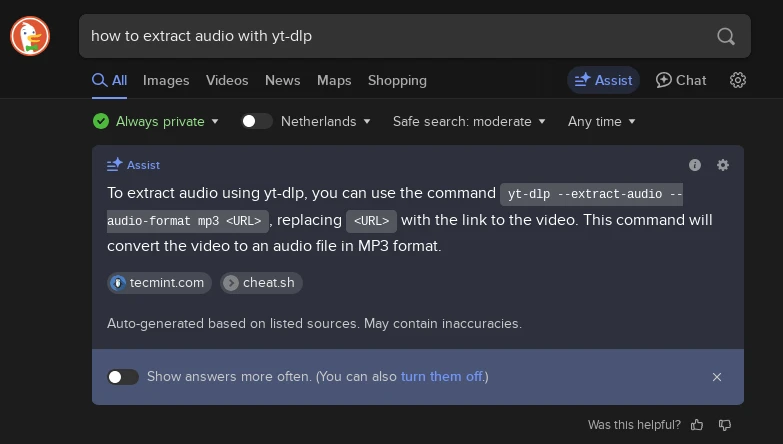Open the search settings gear icon
Screen dimensions: 783x444
click(x=738, y=80)
